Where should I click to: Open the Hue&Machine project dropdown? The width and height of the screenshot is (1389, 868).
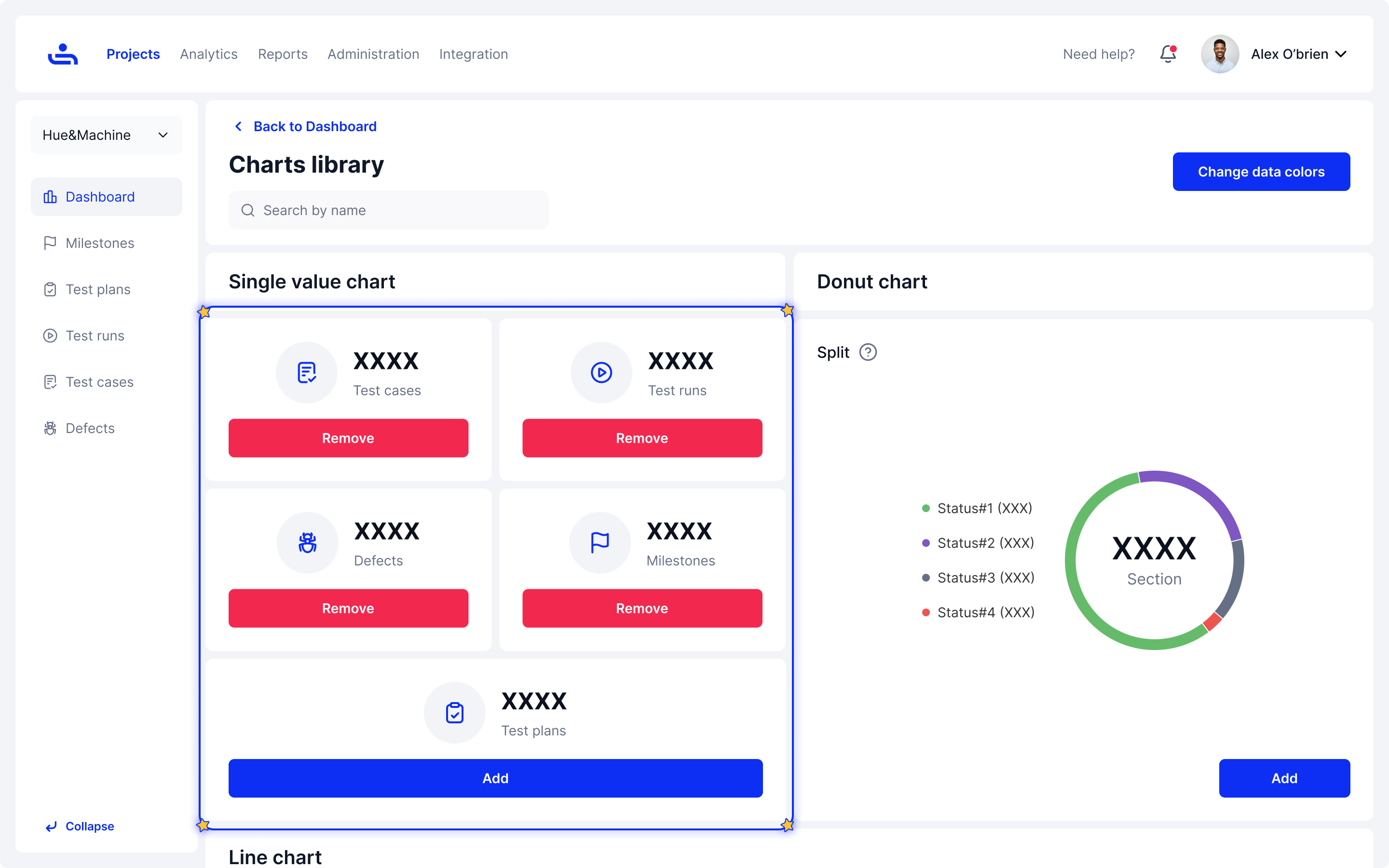pos(106,135)
